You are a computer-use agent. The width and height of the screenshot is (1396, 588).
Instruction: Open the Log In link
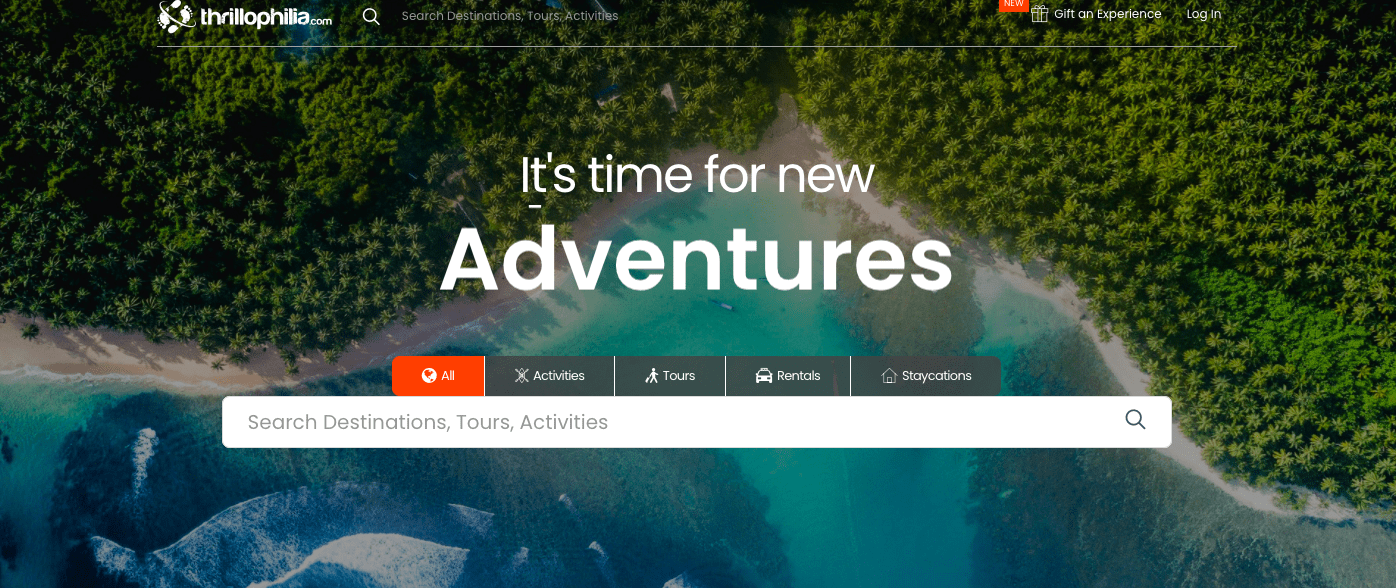[x=1203, y=14]
